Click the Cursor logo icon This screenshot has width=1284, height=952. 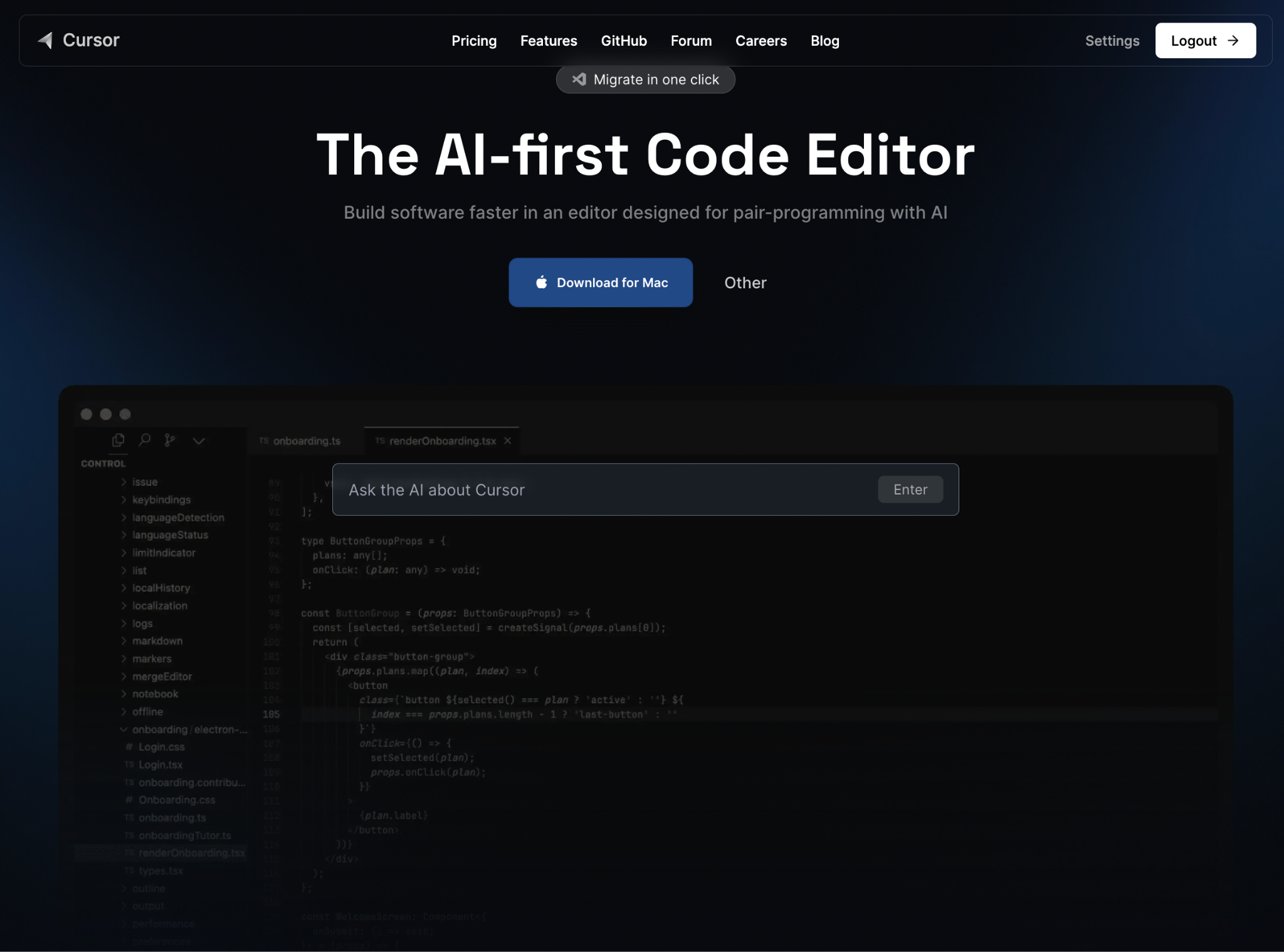pos(45,41)
